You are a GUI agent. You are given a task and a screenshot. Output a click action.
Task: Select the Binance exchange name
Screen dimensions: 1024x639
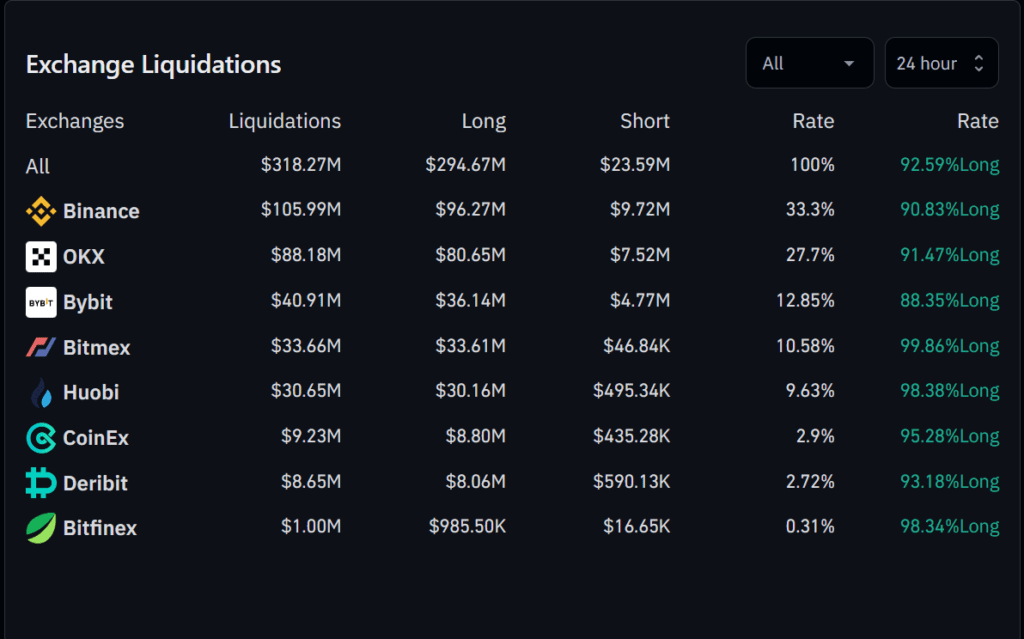tap(101, 211)
